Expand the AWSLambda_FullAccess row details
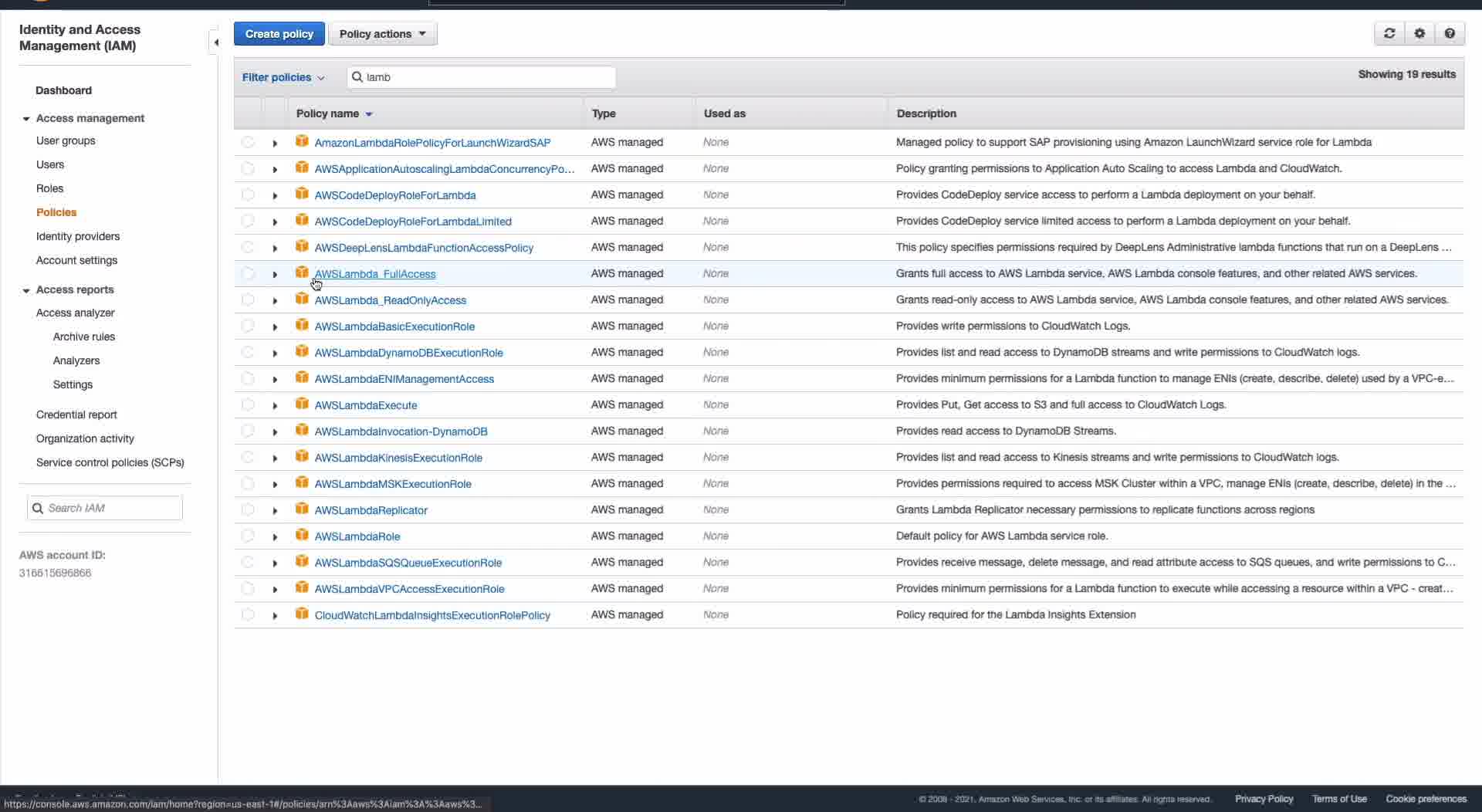This screenshot has width=1482, height=812. 275,274
